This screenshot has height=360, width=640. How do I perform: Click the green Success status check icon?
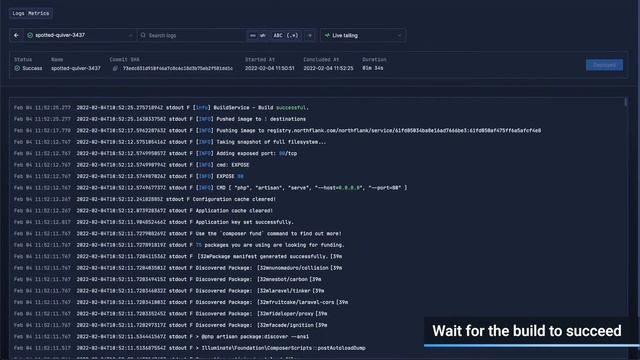coord(17,68)
